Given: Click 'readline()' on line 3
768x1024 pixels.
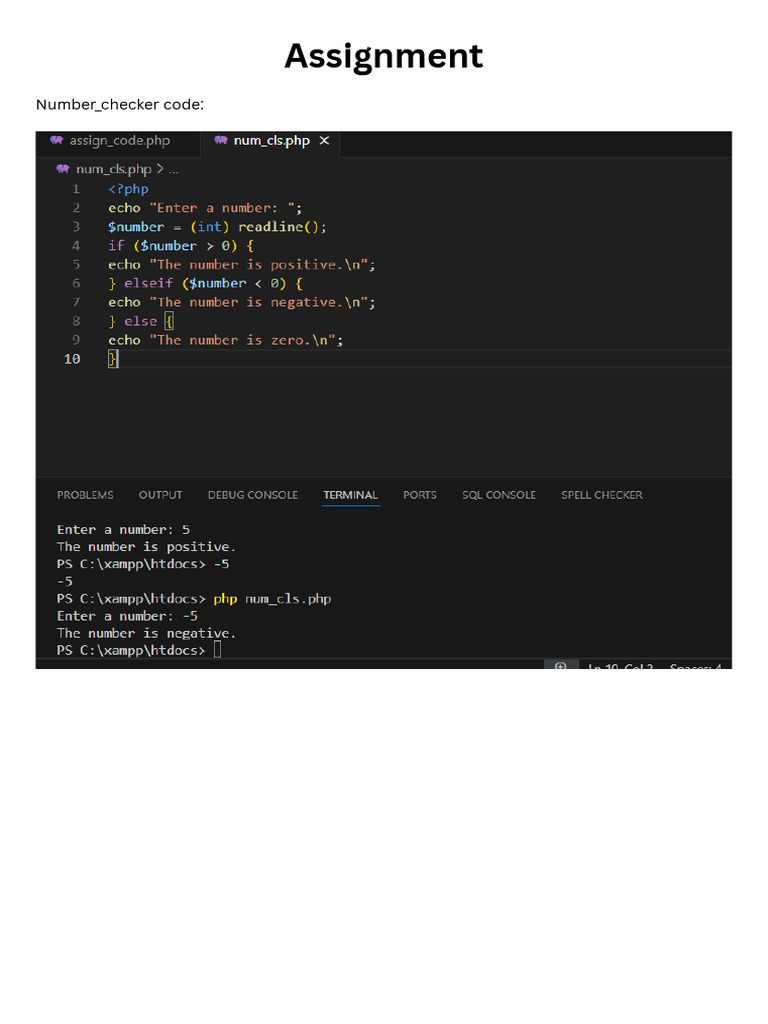Looking at the screenshot, I should click(278, 227).
